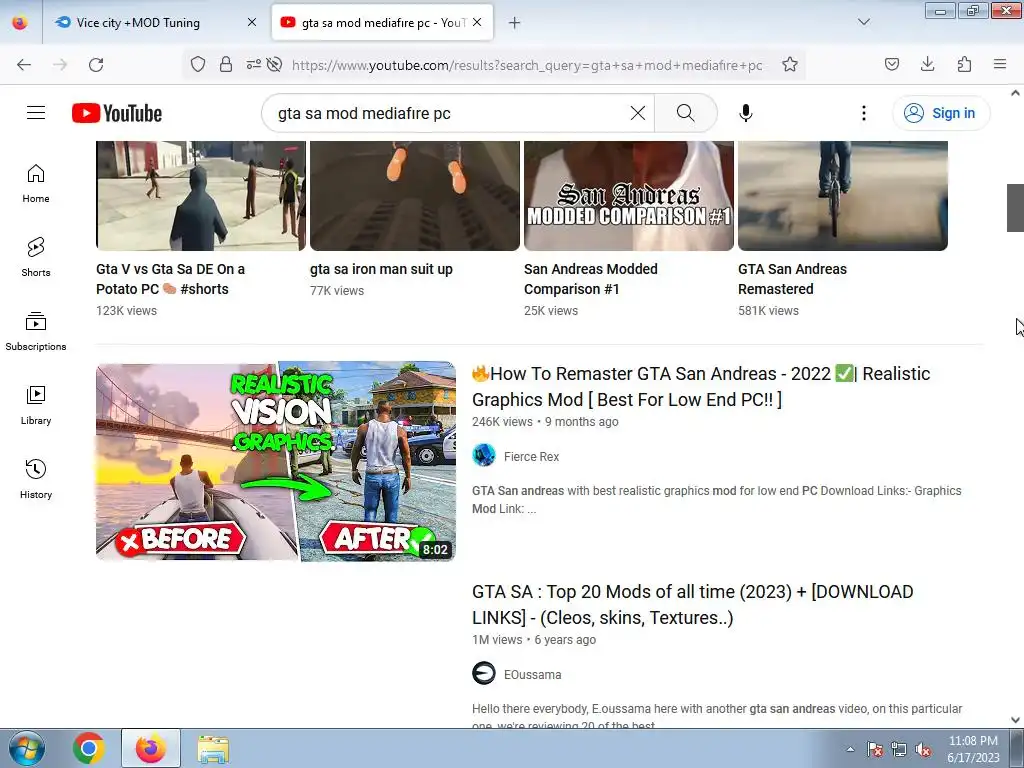This screenshot has height=768, width=1024.
Task: Open the Windows Start menu
Action: point(27,748)
